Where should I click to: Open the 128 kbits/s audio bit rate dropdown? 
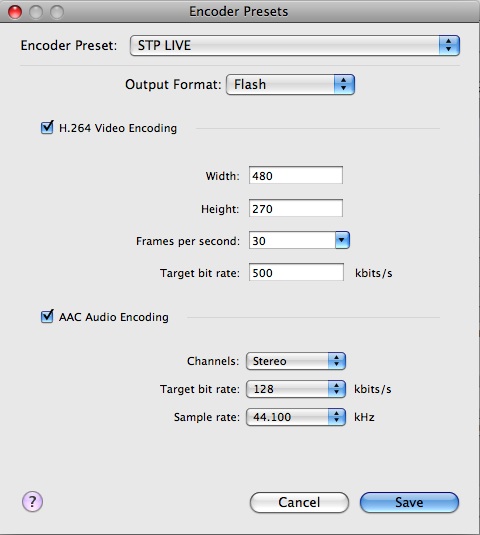296,389
